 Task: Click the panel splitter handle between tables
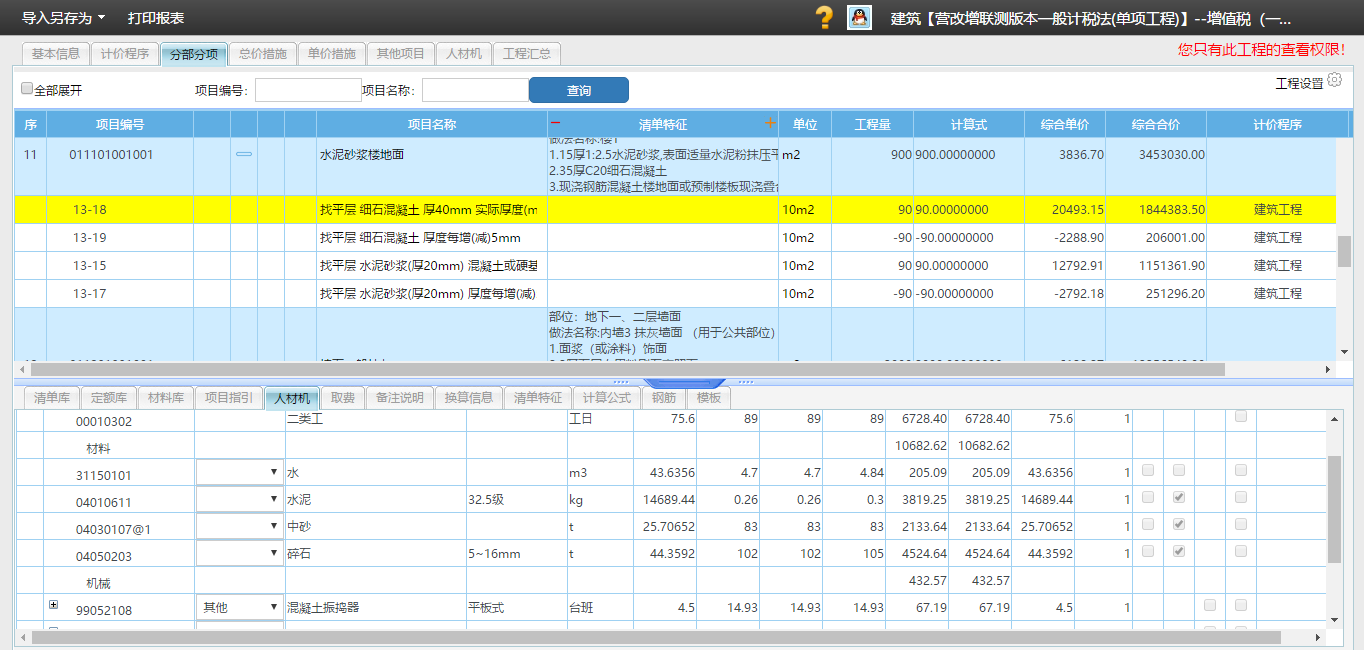coord(683,382)
